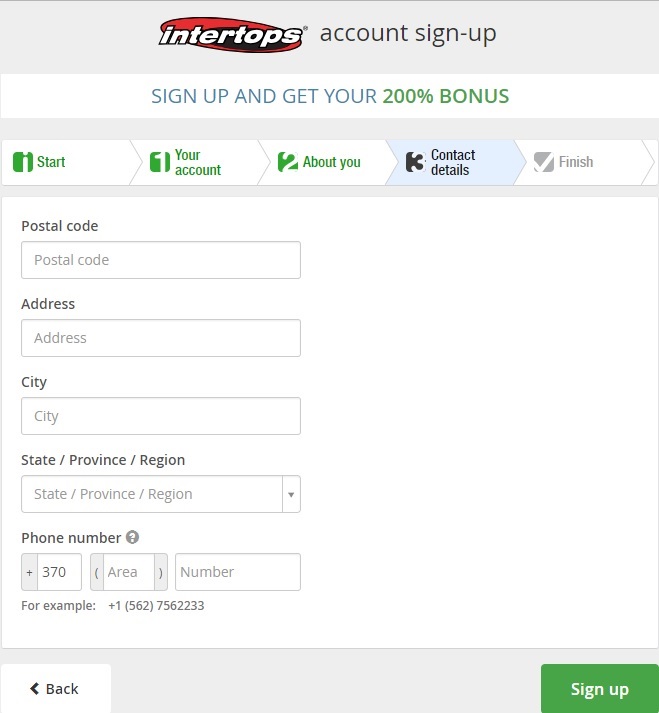Click the Your account step number icon

pyautogui.click(x=160, y=162)
